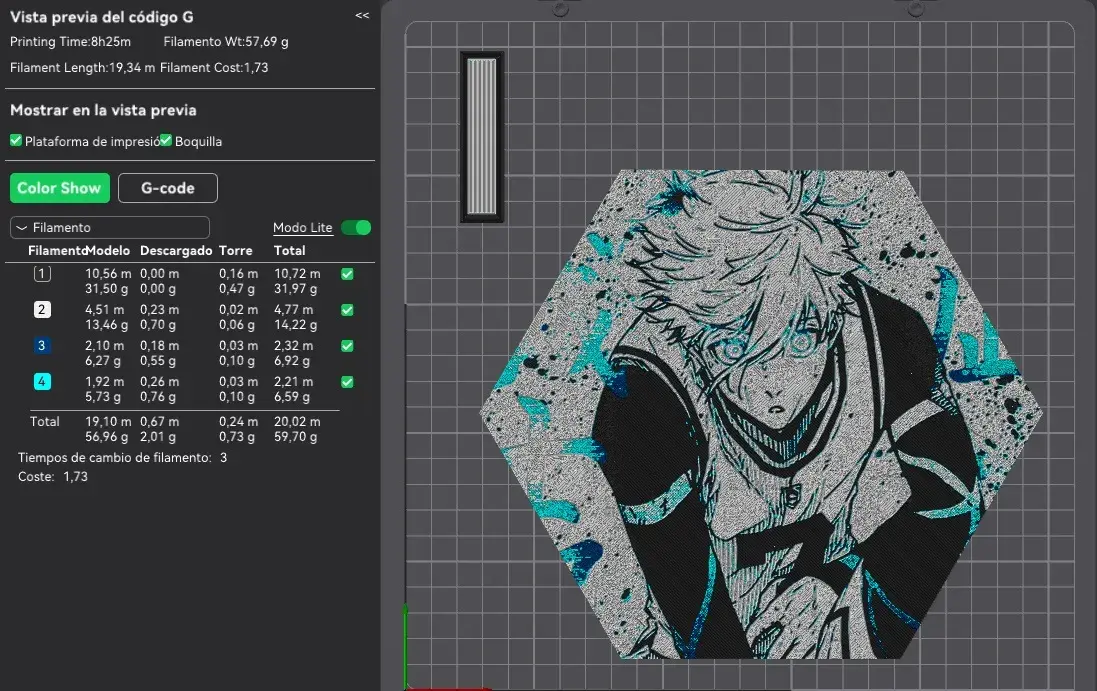Click Filament Cost:1,73 text

click(x=214, y=67)
